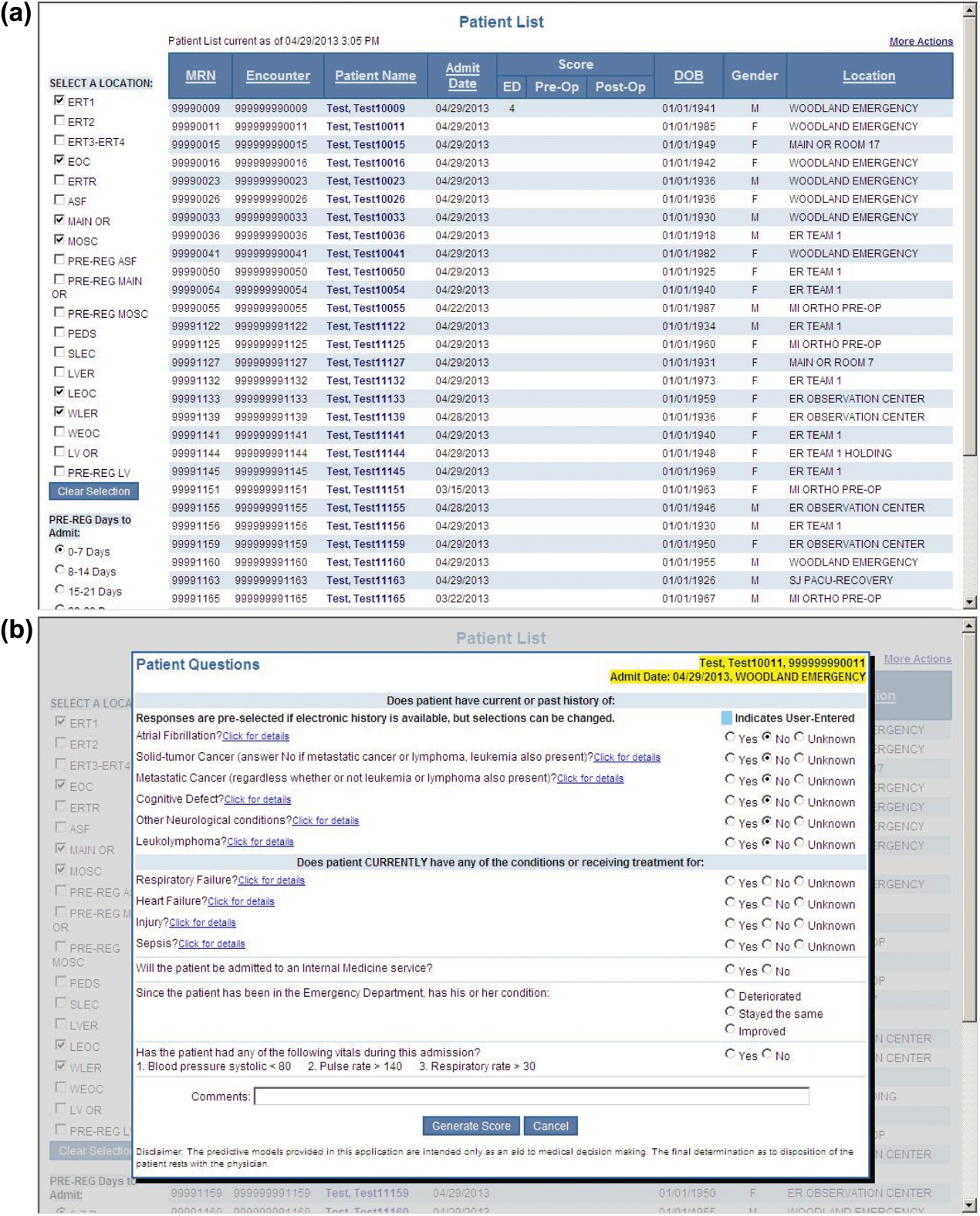Click the Patient Name column header in the top panel
The width and height of the screenshot is (980, 1216).
coord(375,76)
